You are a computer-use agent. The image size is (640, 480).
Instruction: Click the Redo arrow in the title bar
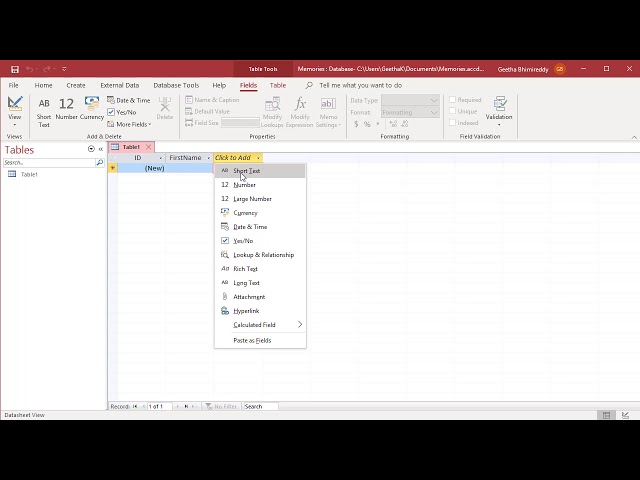coord(47,69)
